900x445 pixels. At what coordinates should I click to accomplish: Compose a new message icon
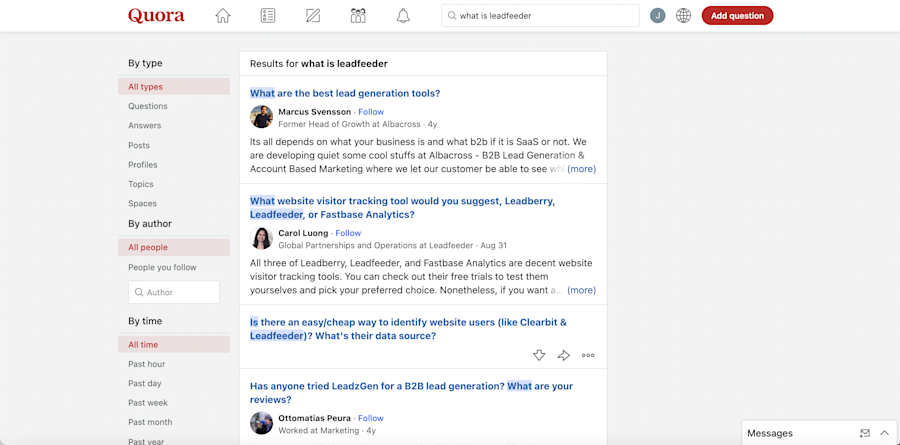(864, 433)
